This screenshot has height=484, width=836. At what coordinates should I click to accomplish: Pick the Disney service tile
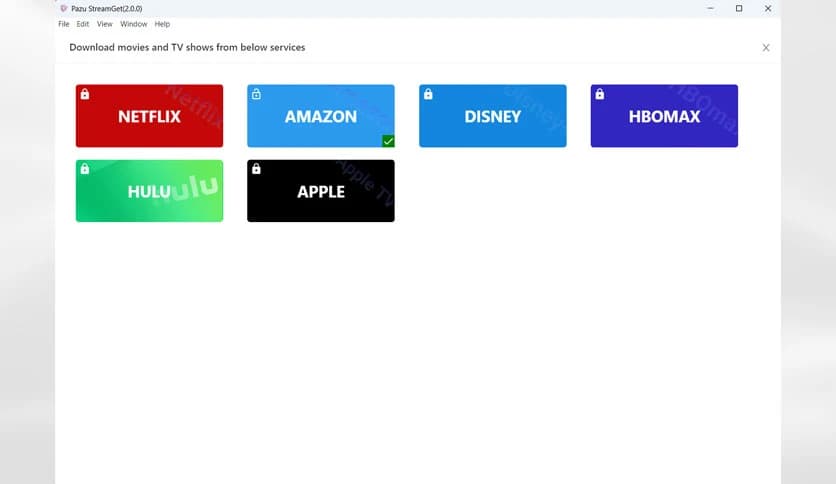point(493,116)
